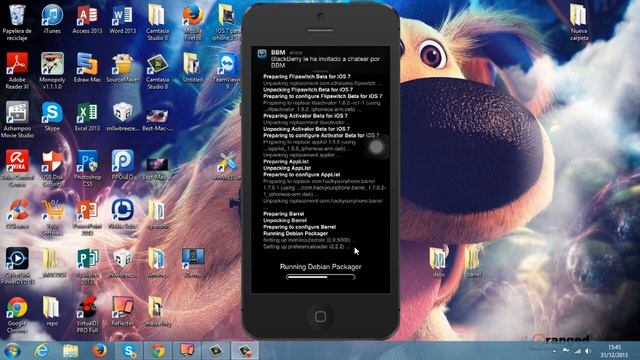Tap the BBM notification banner on phone
The image size is (640, 360).
tap(321, 59)
